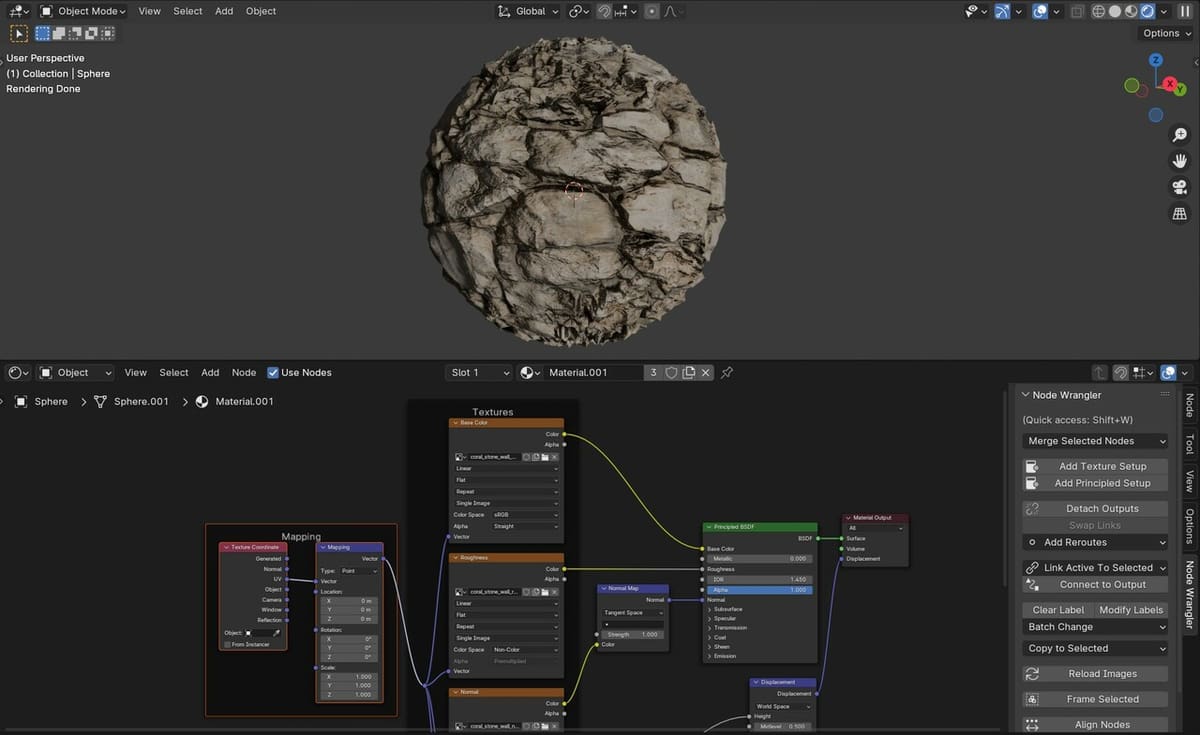1200x735 pixels.
Task: Click the new material duplicate icon
Action: pos(689,373)
